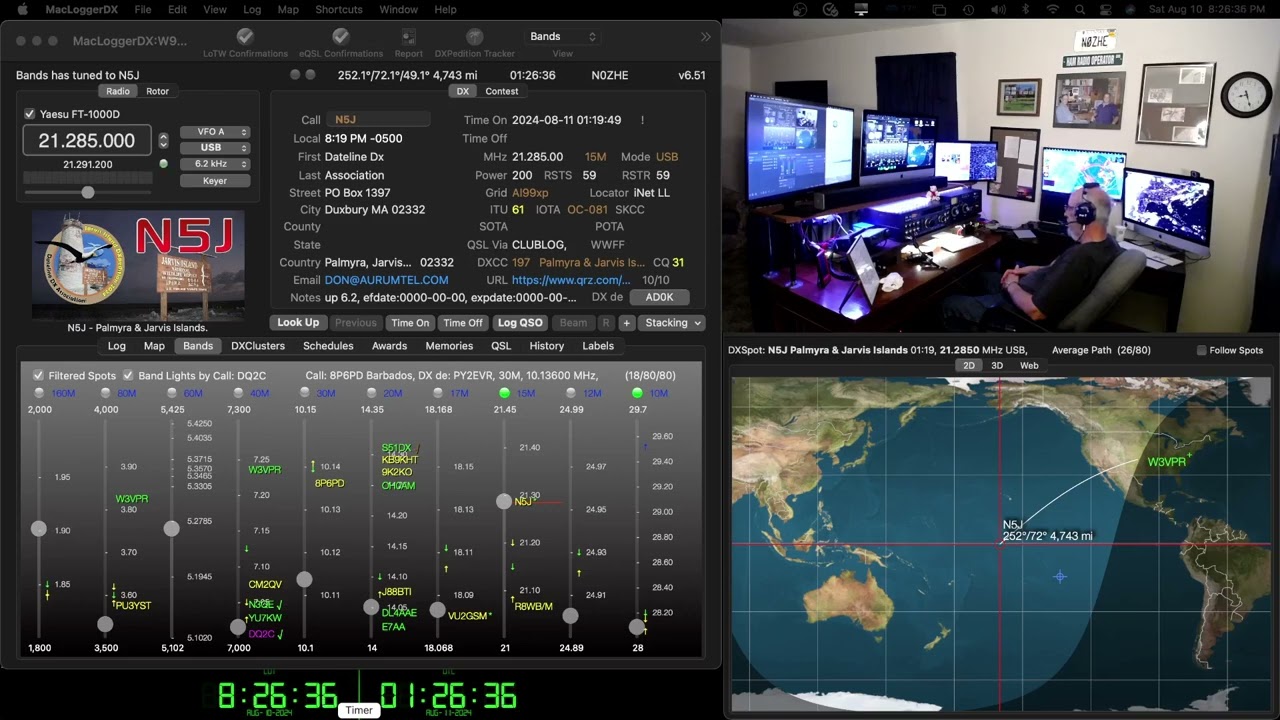
Task: Click the 15M band slider knob at N5J
Action: pos(504,501)
